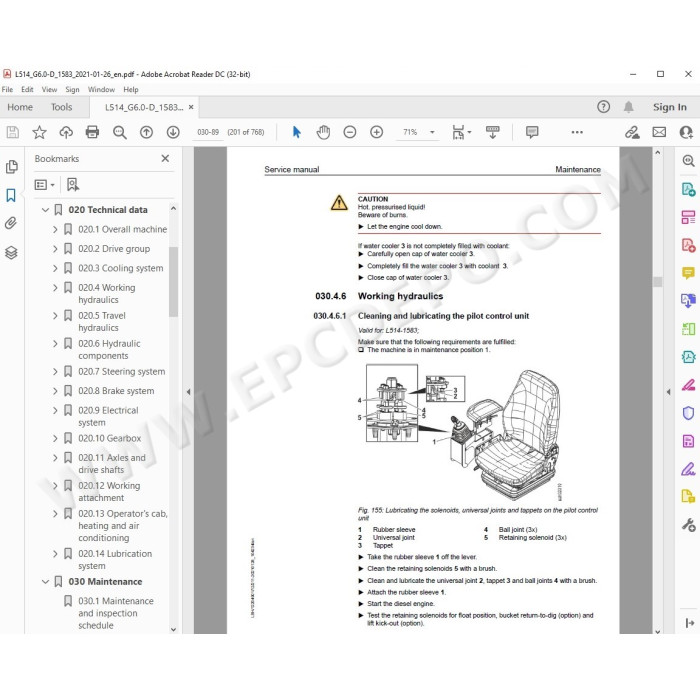Expand 020.14 Lubrication system bookmark

click(55, 554)
